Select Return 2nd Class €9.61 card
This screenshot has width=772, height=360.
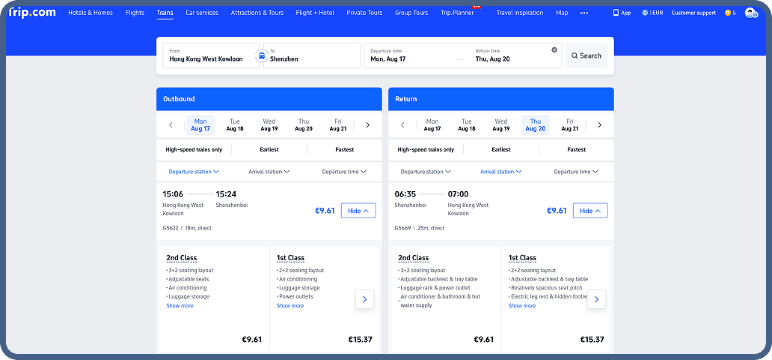coord(446,299)
